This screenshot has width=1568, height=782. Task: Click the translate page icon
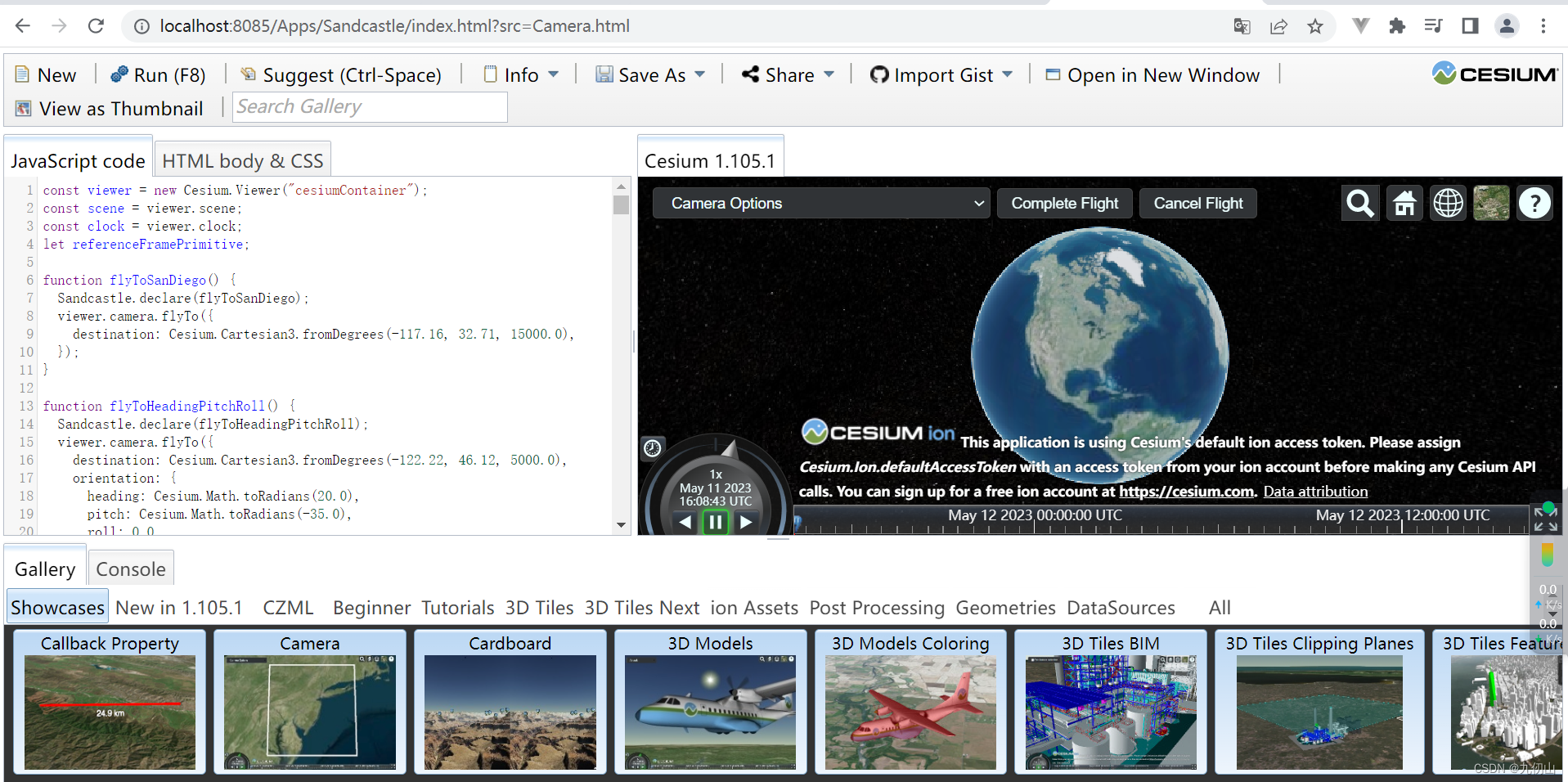[1242, 26]
